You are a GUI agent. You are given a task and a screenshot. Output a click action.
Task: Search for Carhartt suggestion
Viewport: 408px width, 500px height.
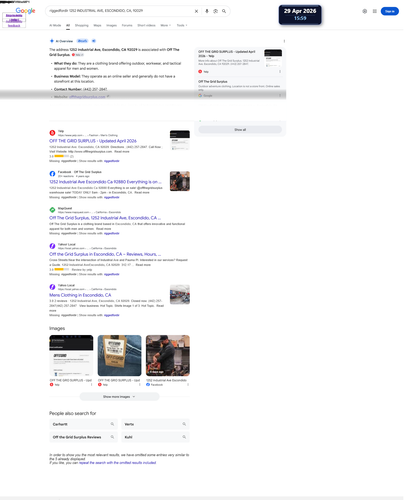[x=83, y=424]
